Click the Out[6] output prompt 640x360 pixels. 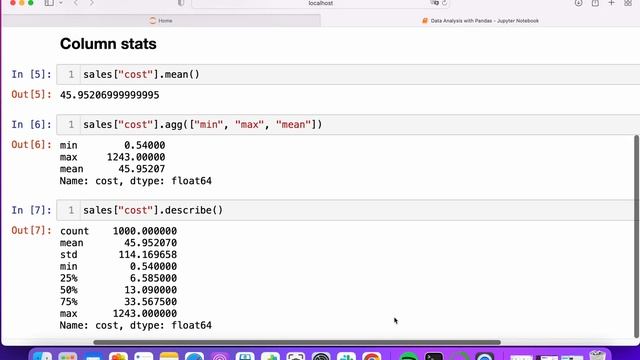31,145
